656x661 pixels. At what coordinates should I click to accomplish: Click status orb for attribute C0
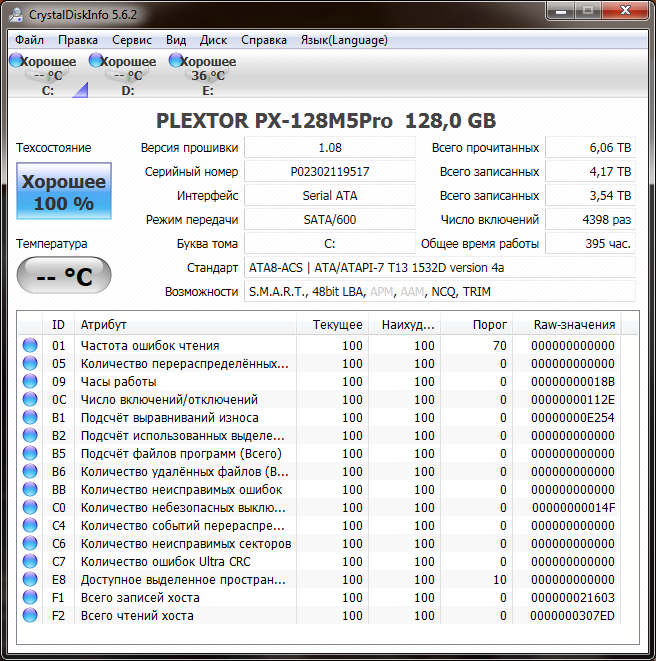[x=30, y=508]
